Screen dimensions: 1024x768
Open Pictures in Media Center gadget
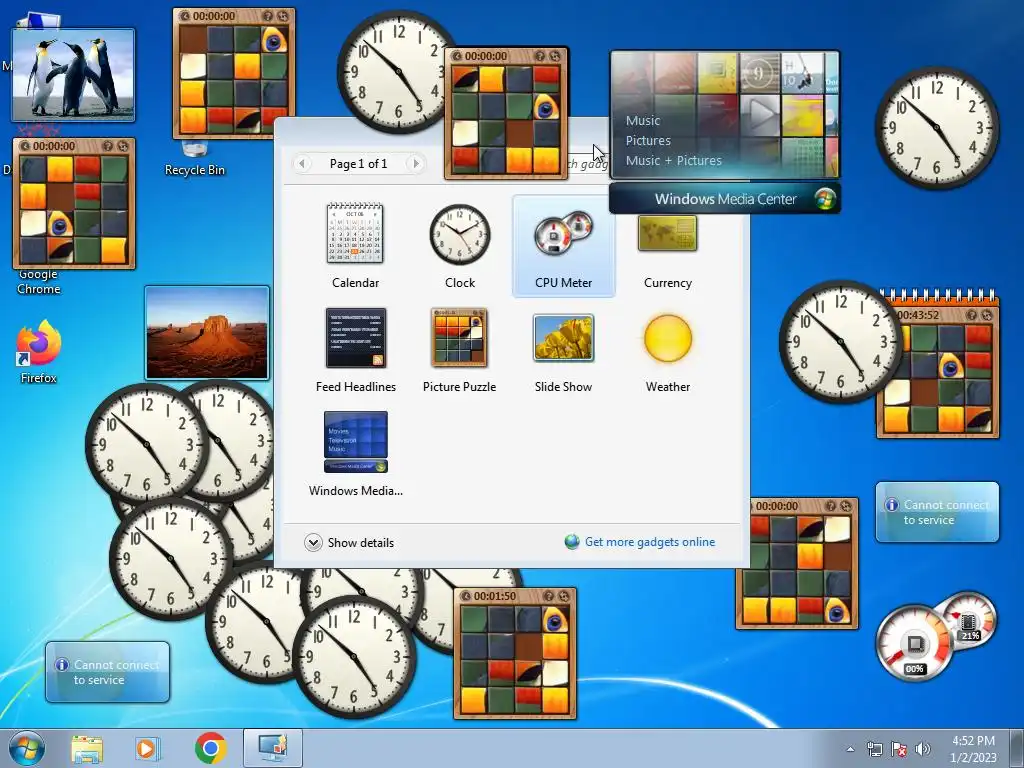tap(648, 140)
